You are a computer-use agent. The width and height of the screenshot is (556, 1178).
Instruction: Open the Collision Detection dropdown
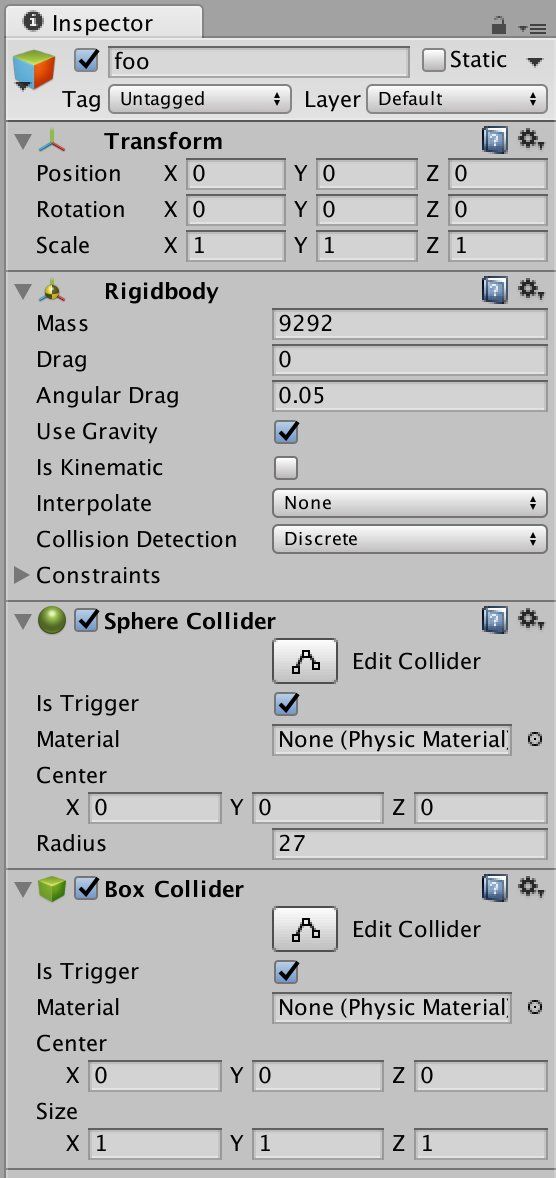point(409,539)
